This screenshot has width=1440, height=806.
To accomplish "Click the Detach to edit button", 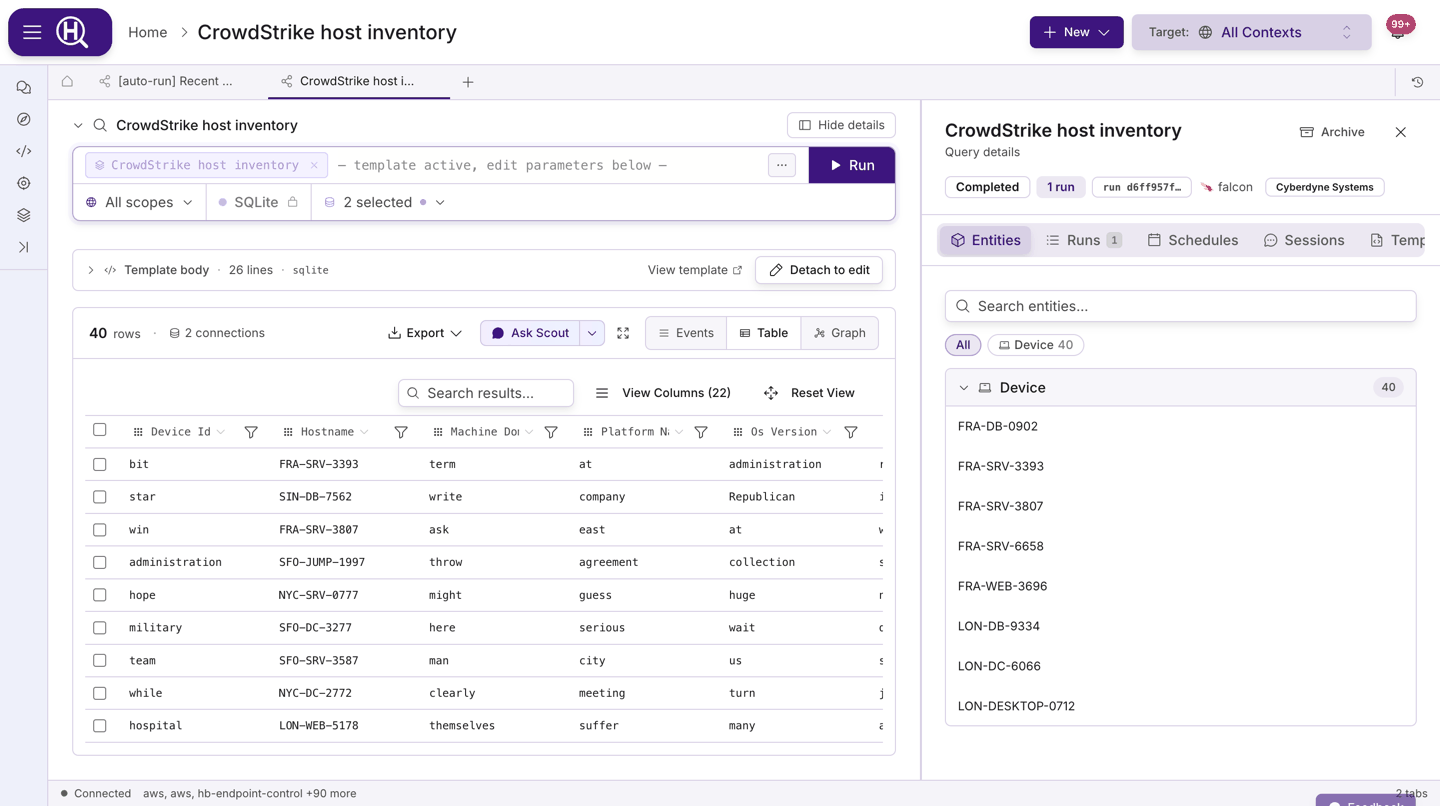I will 819,270.
